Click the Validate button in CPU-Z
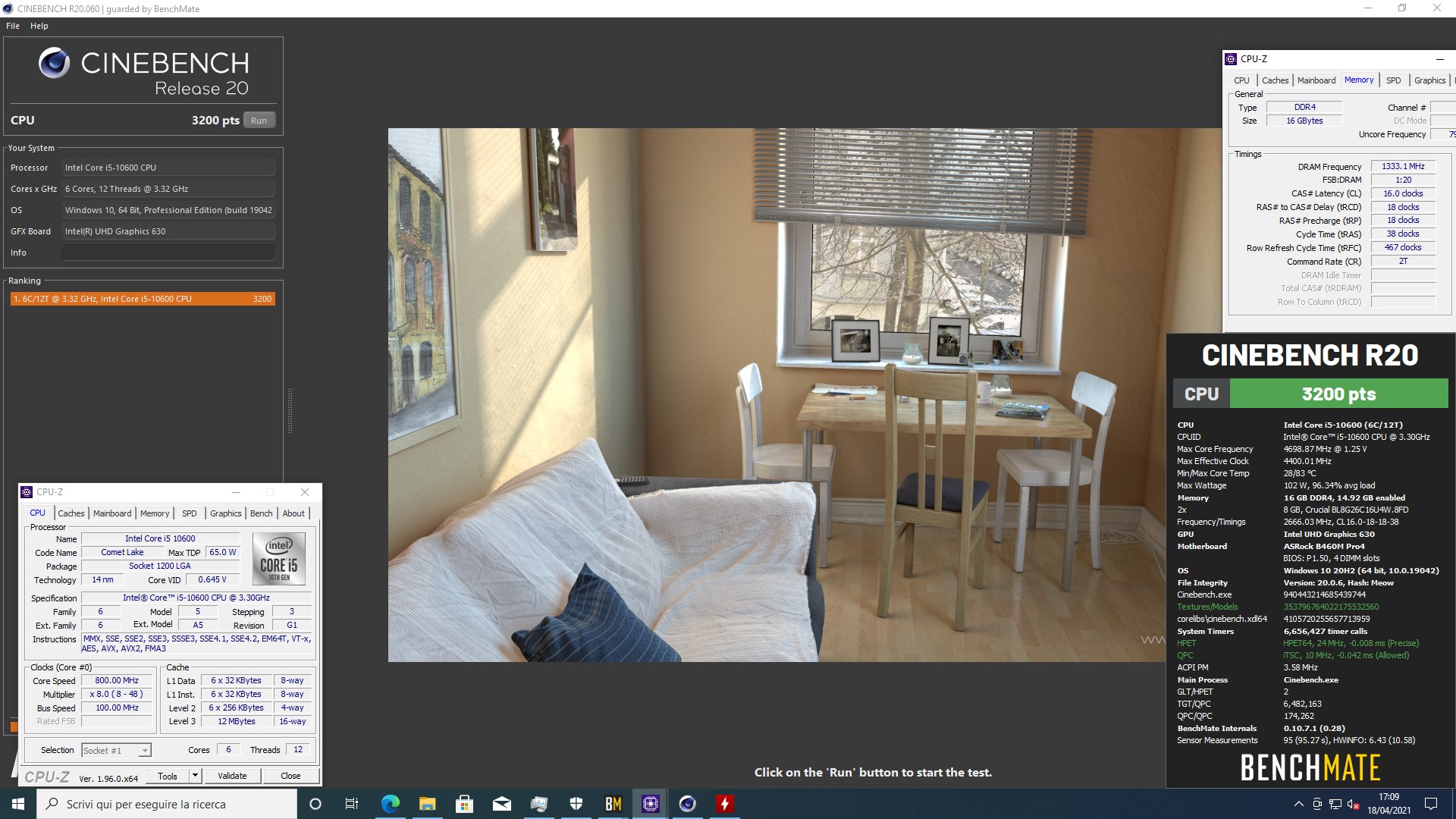1456x819 pixels. point(232,776)
